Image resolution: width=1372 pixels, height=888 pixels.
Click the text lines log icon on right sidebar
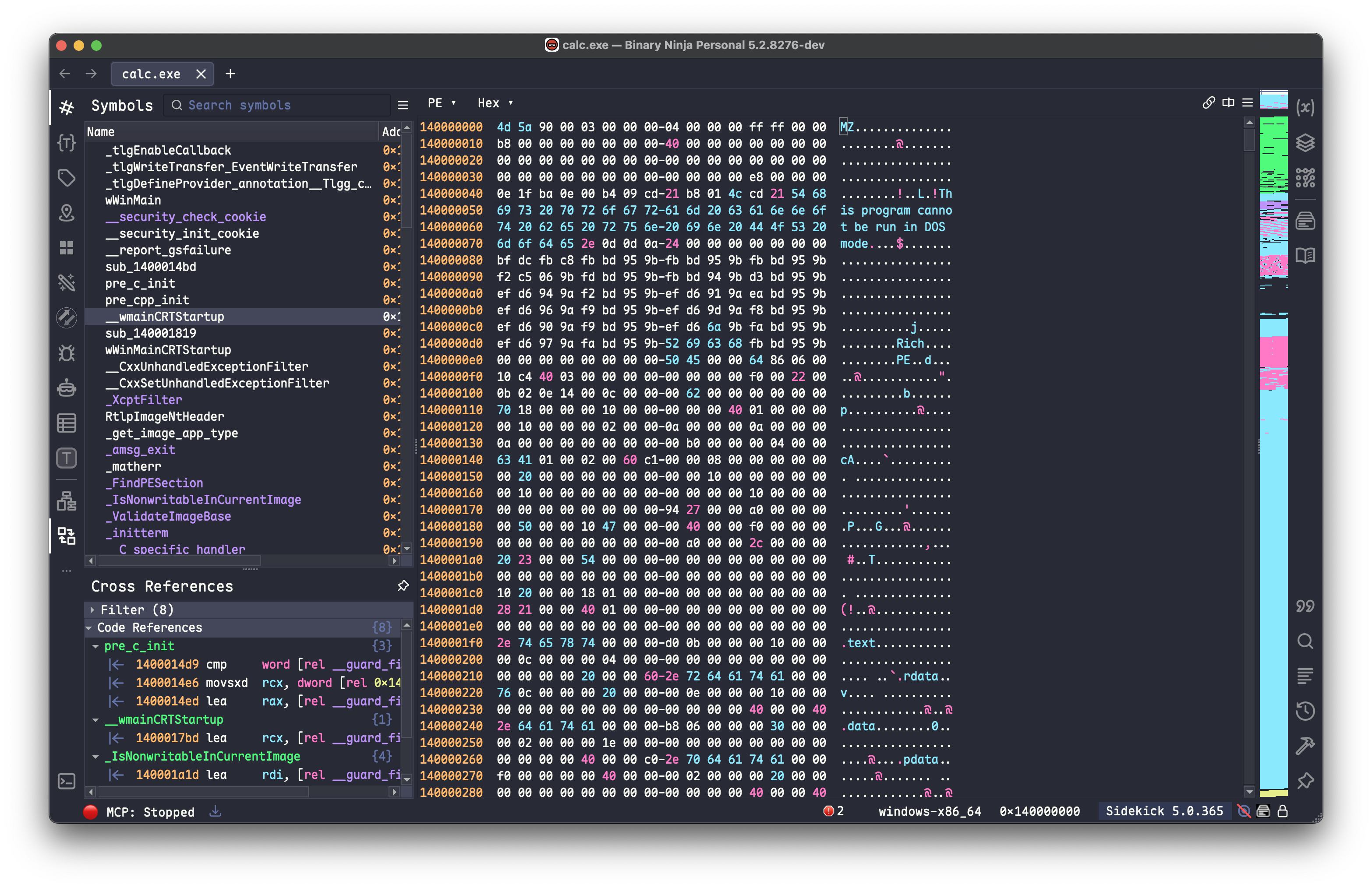(1305, 676)
